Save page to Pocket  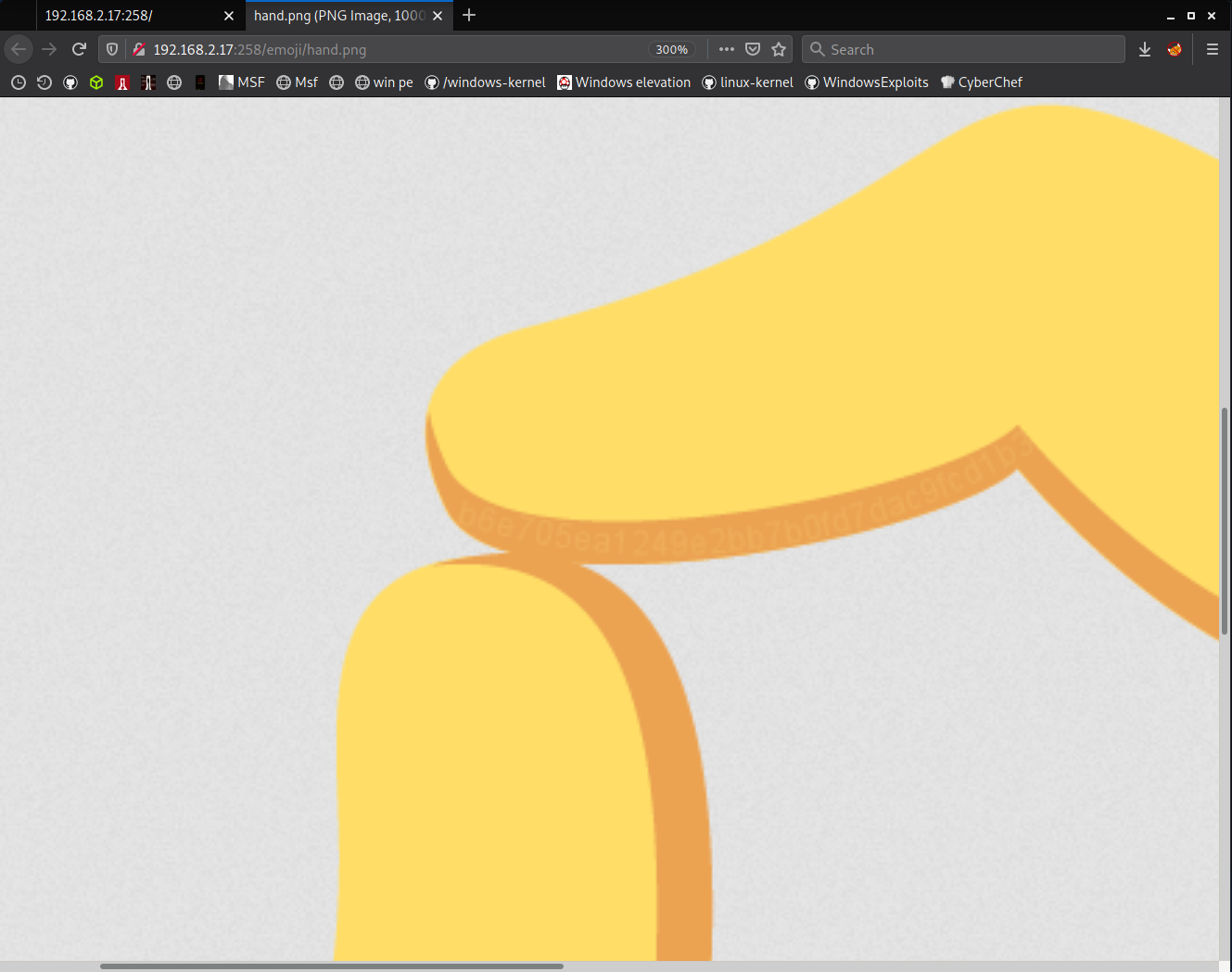[x=753, y=49]
